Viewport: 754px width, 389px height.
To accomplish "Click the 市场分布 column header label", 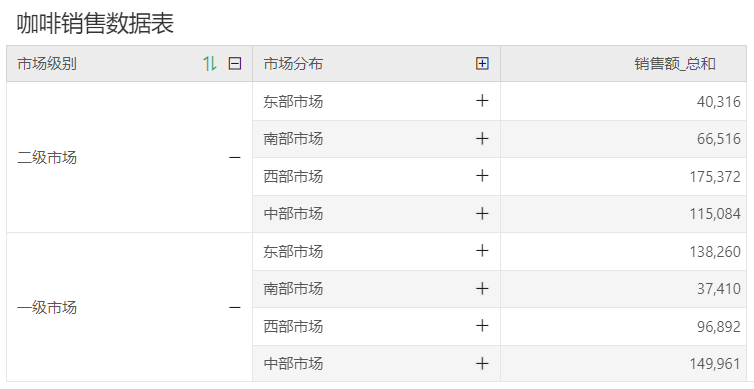I will click(x=293, y=63).
